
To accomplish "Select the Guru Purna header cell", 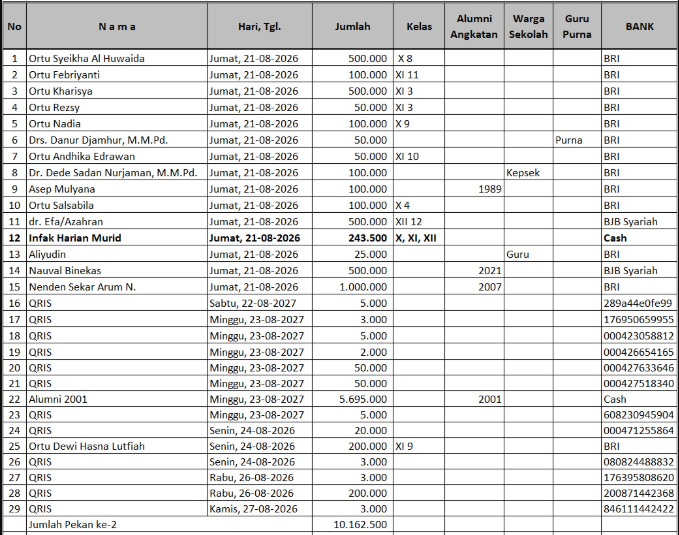I will (x=577, y=26).
